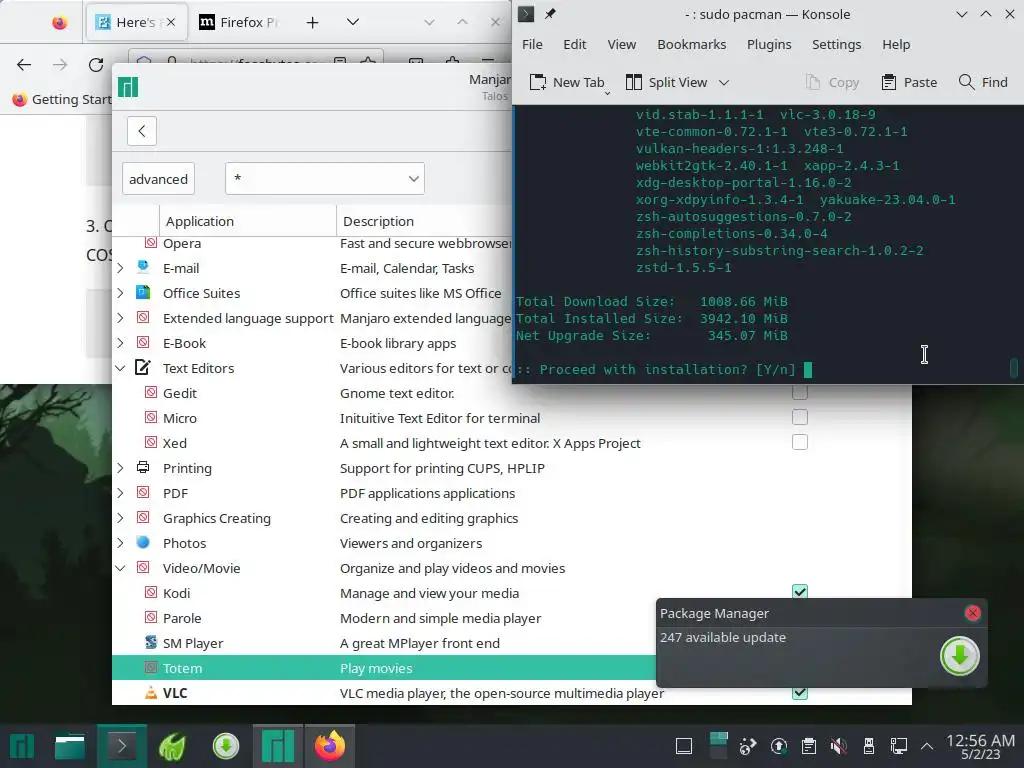Close the Package Manager notification

[x=972, y=613]
